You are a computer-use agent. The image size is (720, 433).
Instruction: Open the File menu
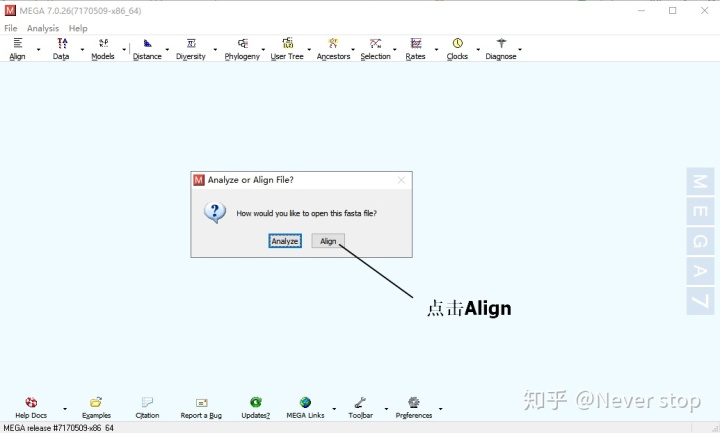11,28
